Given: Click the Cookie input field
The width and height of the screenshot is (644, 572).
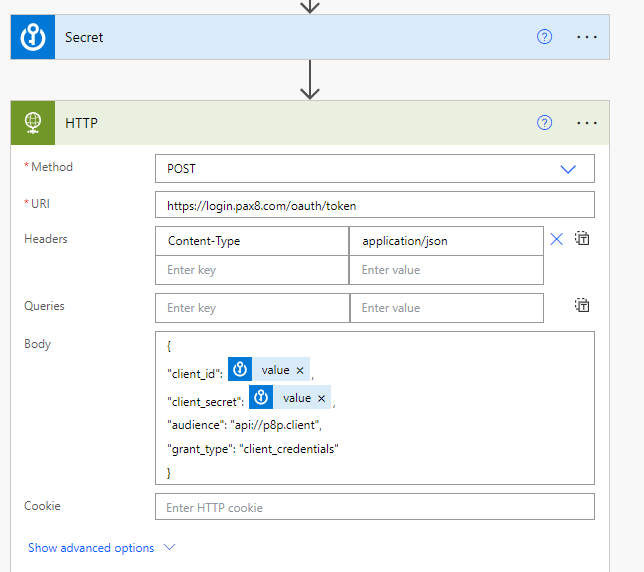Looking at the screenshot, I should click(x=374, y=507).
